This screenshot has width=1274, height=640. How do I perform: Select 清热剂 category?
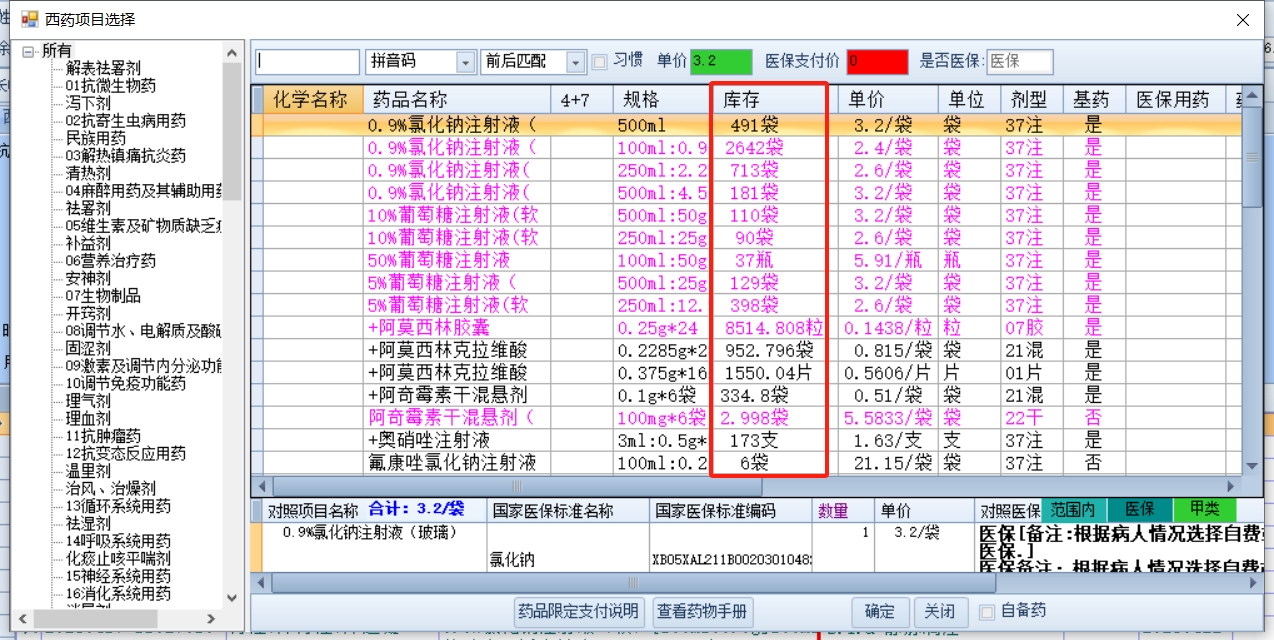88,173
